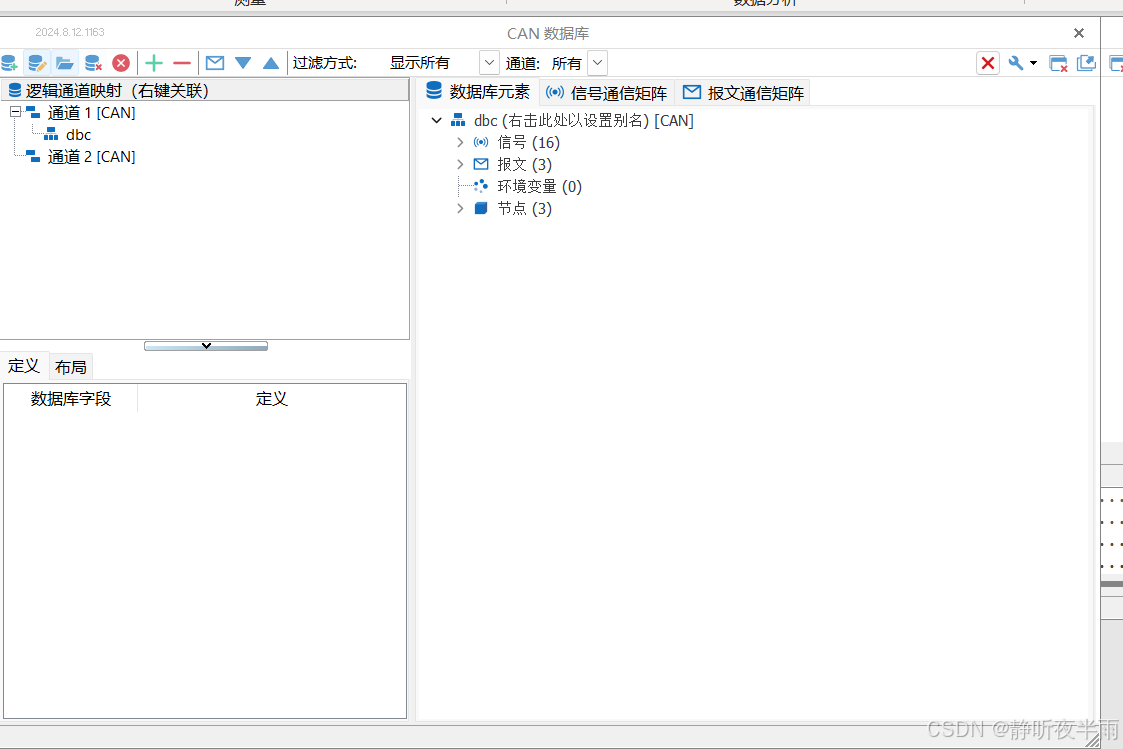
Task: Click the 数据库字段 column header
Action: pyautogui.click(x=71, y=399)
